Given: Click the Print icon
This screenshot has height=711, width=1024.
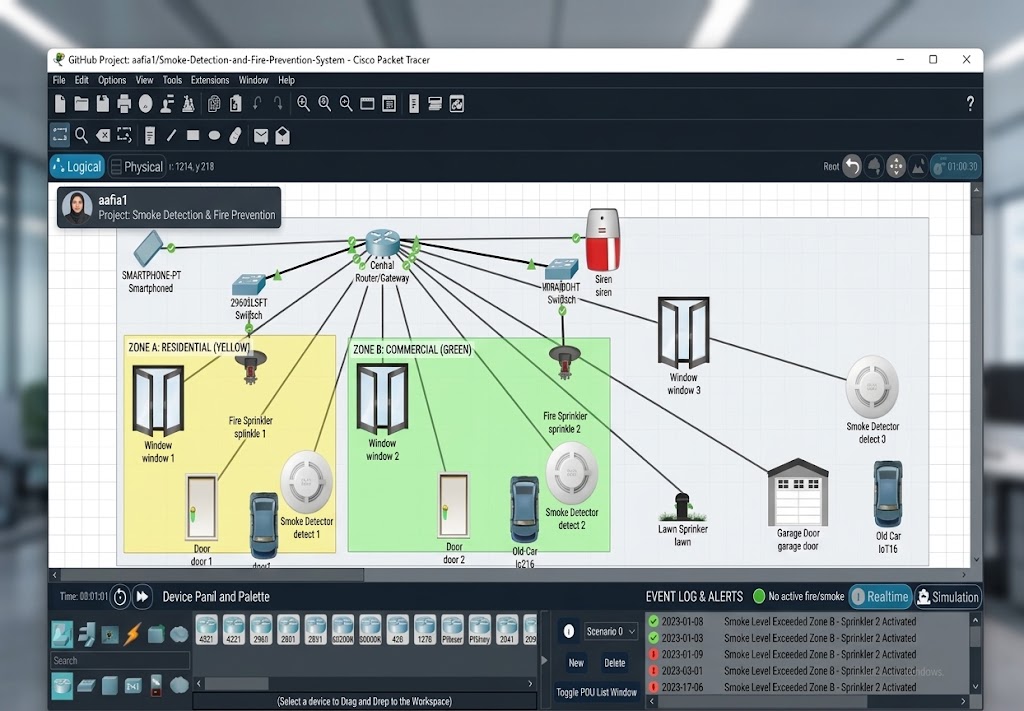Looking at the screenshot, I should (x=124, y=104).
